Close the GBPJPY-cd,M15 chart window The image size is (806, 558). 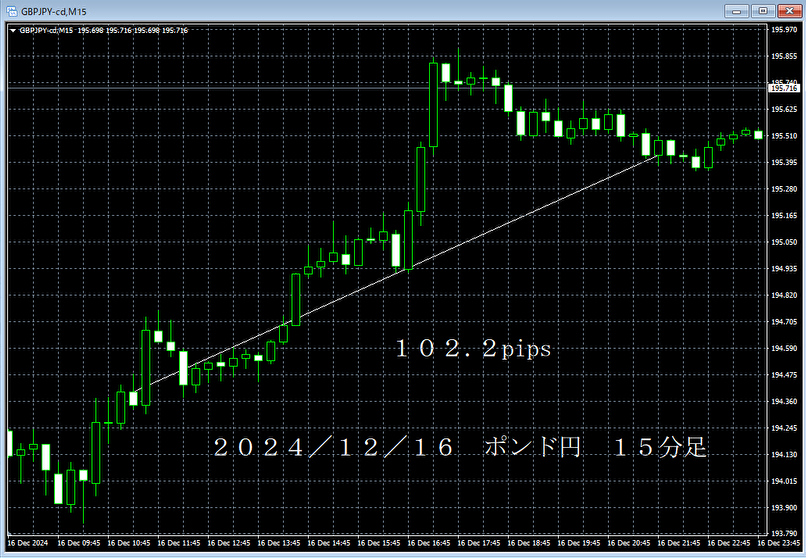pyautogui.click(x=787, y=11)
